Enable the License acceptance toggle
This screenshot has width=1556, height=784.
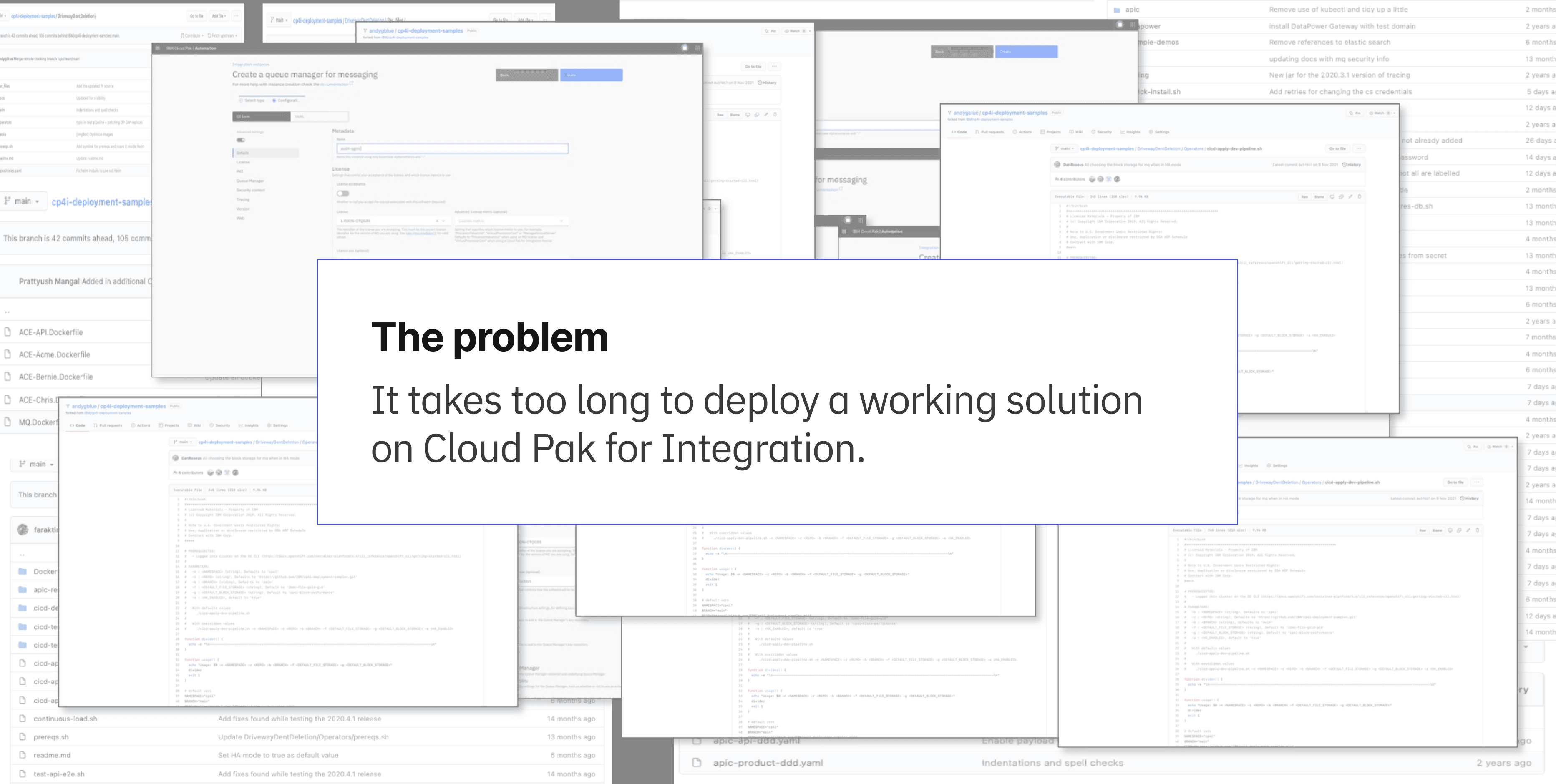coord(343,193)
